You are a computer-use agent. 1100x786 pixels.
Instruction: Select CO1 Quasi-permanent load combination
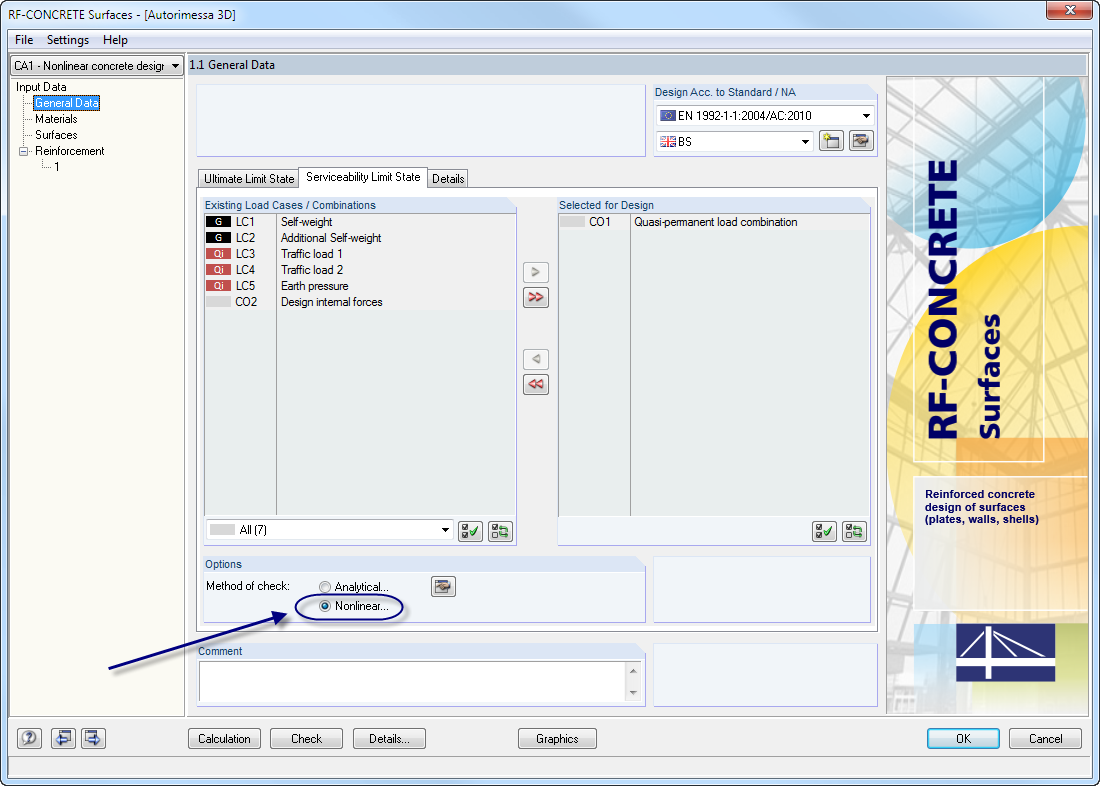[x=714, y=222]
